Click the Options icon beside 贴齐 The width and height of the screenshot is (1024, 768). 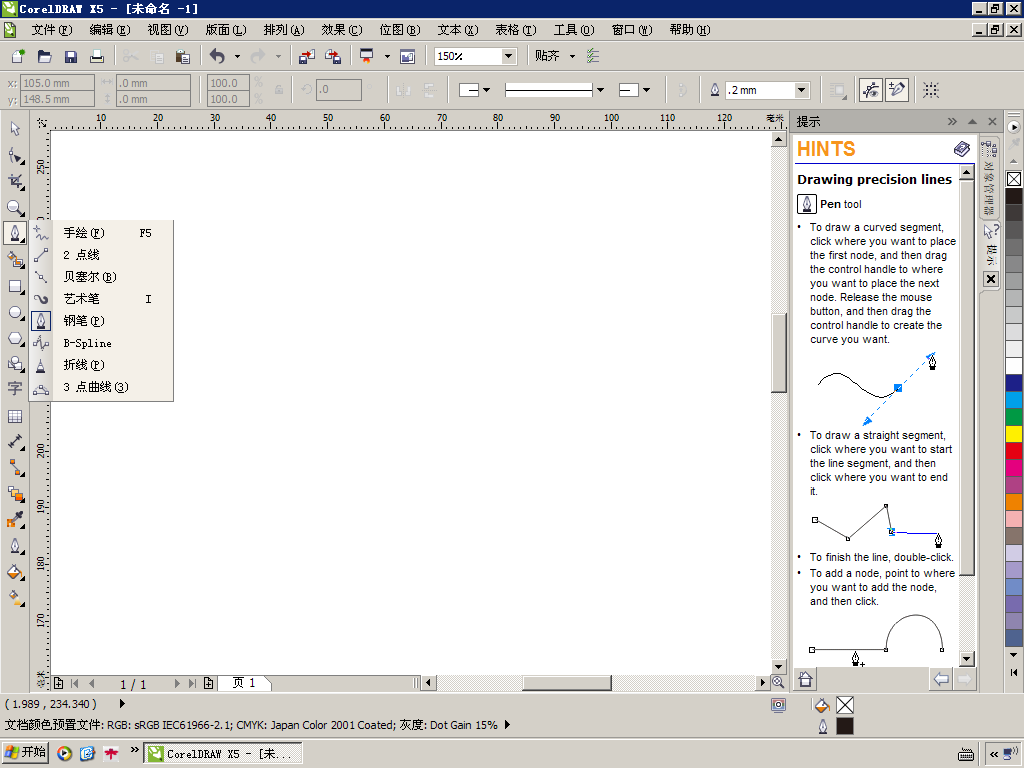(592, 56)
